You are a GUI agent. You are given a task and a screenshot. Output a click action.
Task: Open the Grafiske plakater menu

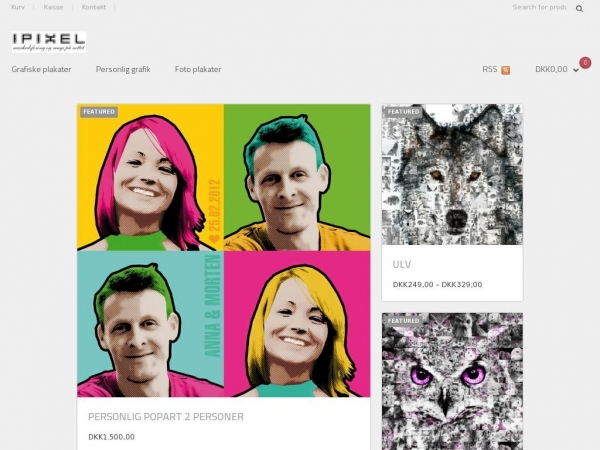click(41, 69)
